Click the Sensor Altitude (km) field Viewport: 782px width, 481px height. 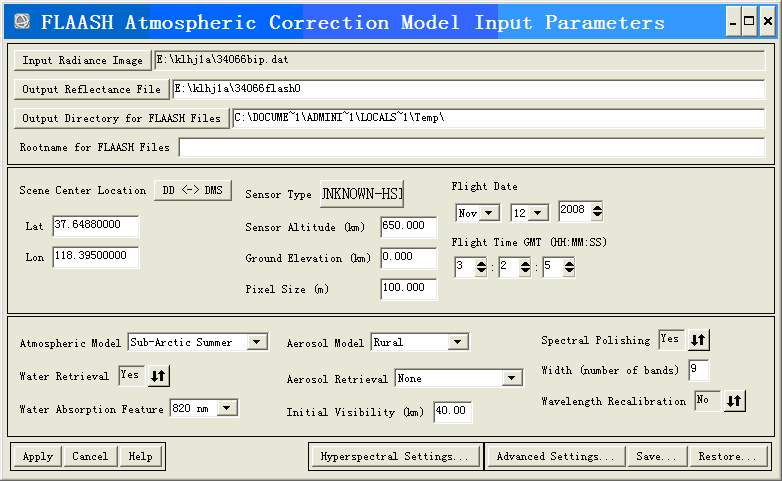(408, 227)
